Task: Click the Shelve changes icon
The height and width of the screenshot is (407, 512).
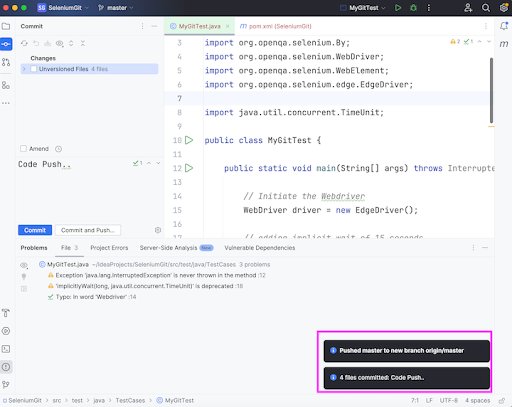Action: [x=48, y=43]
